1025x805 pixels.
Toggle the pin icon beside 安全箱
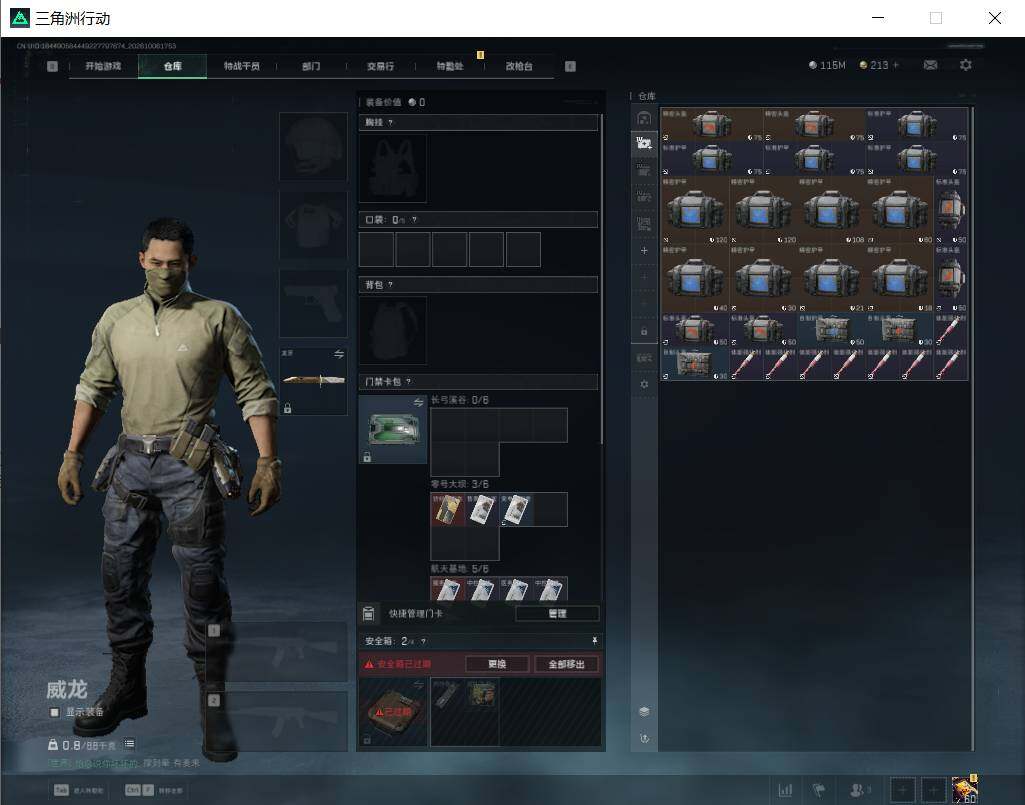pos(594,640)
